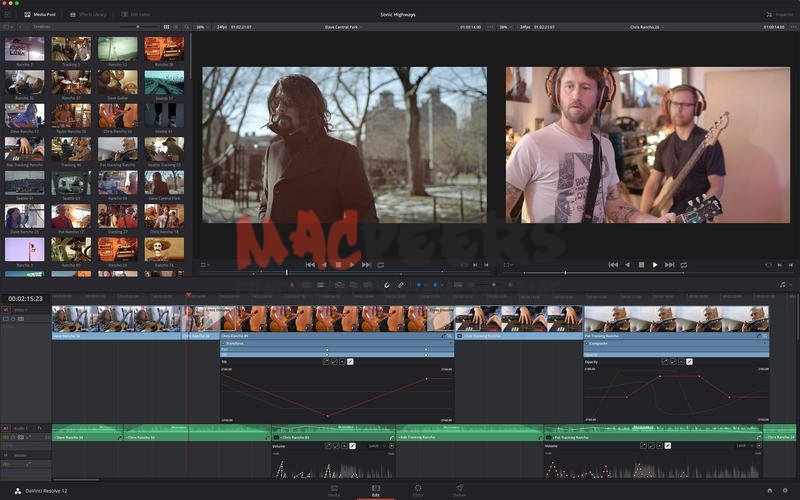This screenshot has height=500, width=800.
Task: Enable loop playback in the program viewer
Action: 684,265
